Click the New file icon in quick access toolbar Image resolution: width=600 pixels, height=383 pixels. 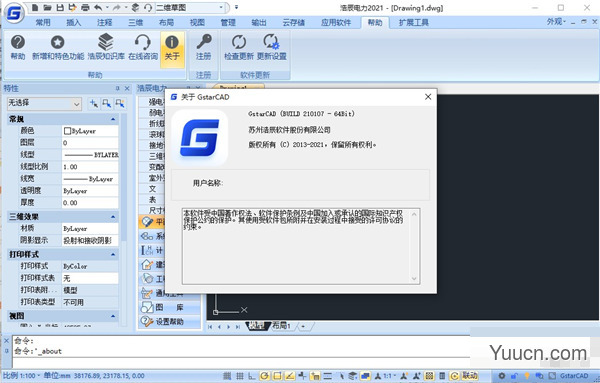coord(34,7)
